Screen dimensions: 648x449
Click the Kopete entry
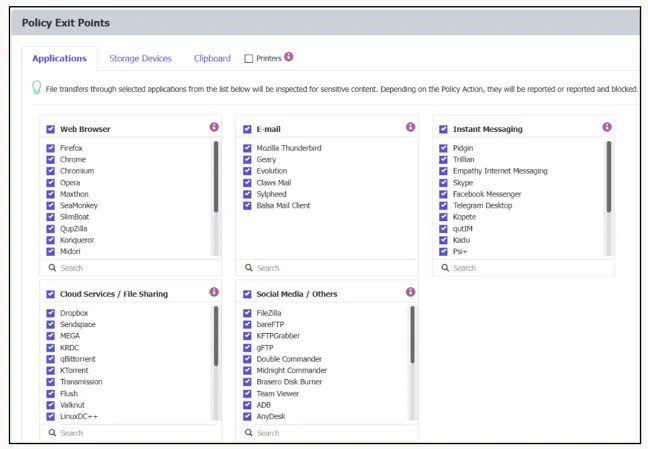point(464,217)
